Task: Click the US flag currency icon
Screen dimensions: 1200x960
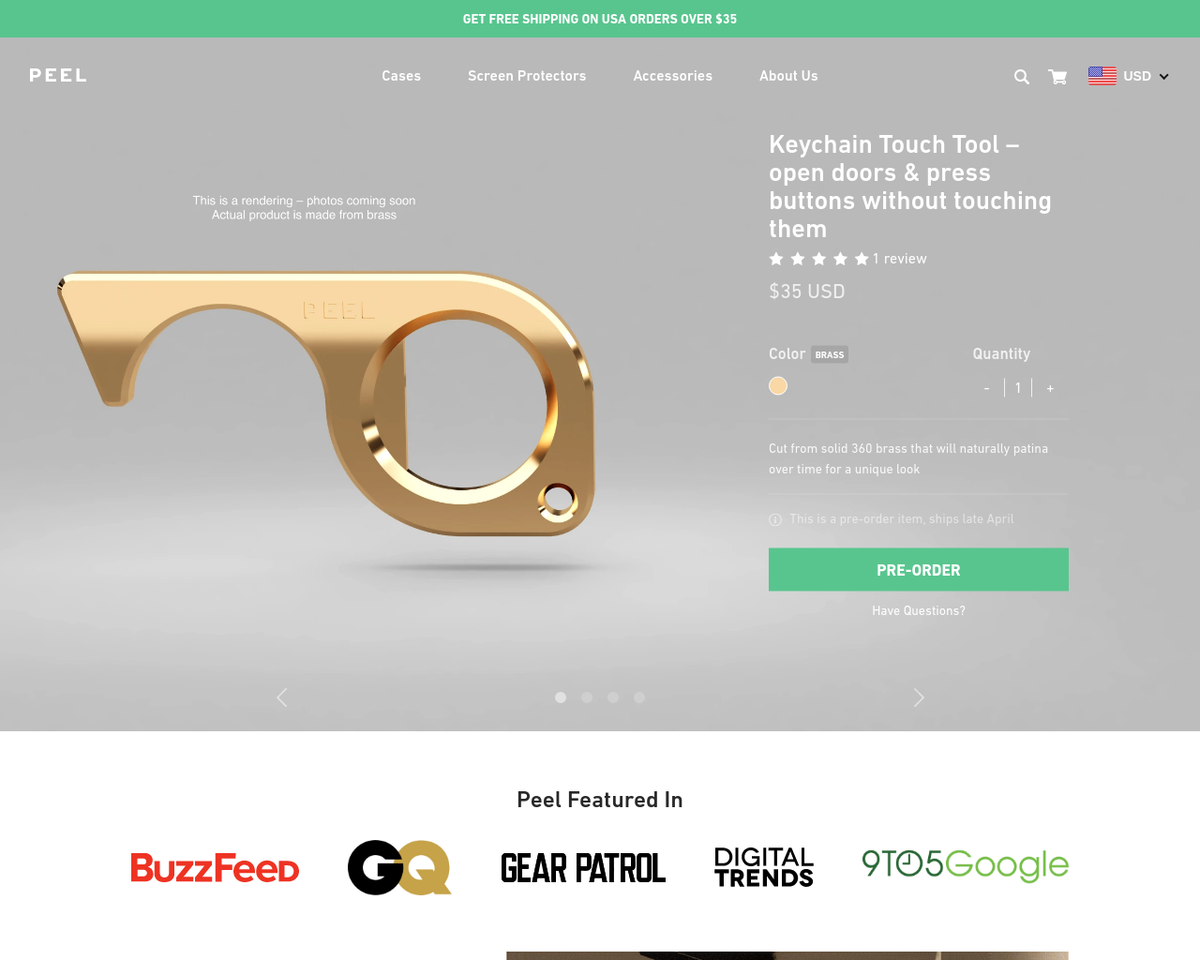Action: 1102,76
